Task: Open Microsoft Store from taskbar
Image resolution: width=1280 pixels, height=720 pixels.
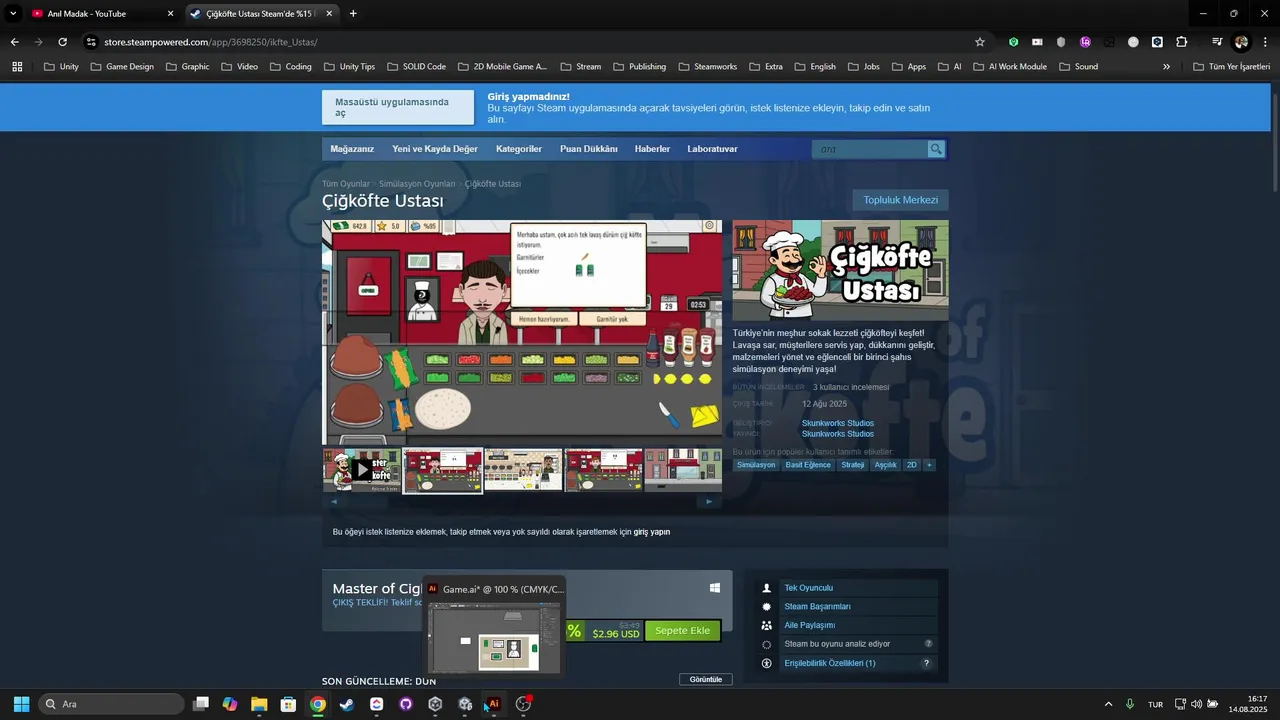Action: [288, 704]
